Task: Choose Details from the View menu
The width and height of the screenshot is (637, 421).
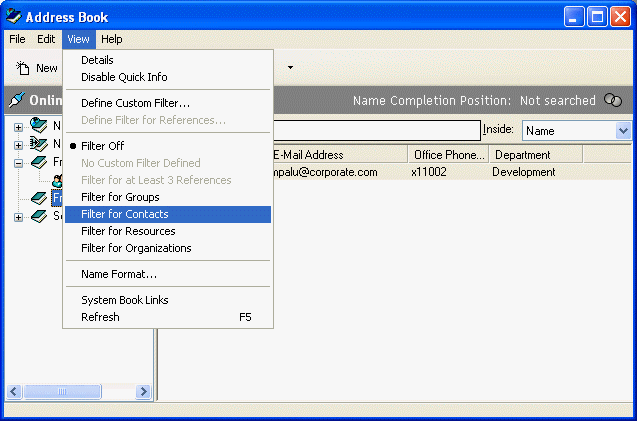Action: (168, 60)
